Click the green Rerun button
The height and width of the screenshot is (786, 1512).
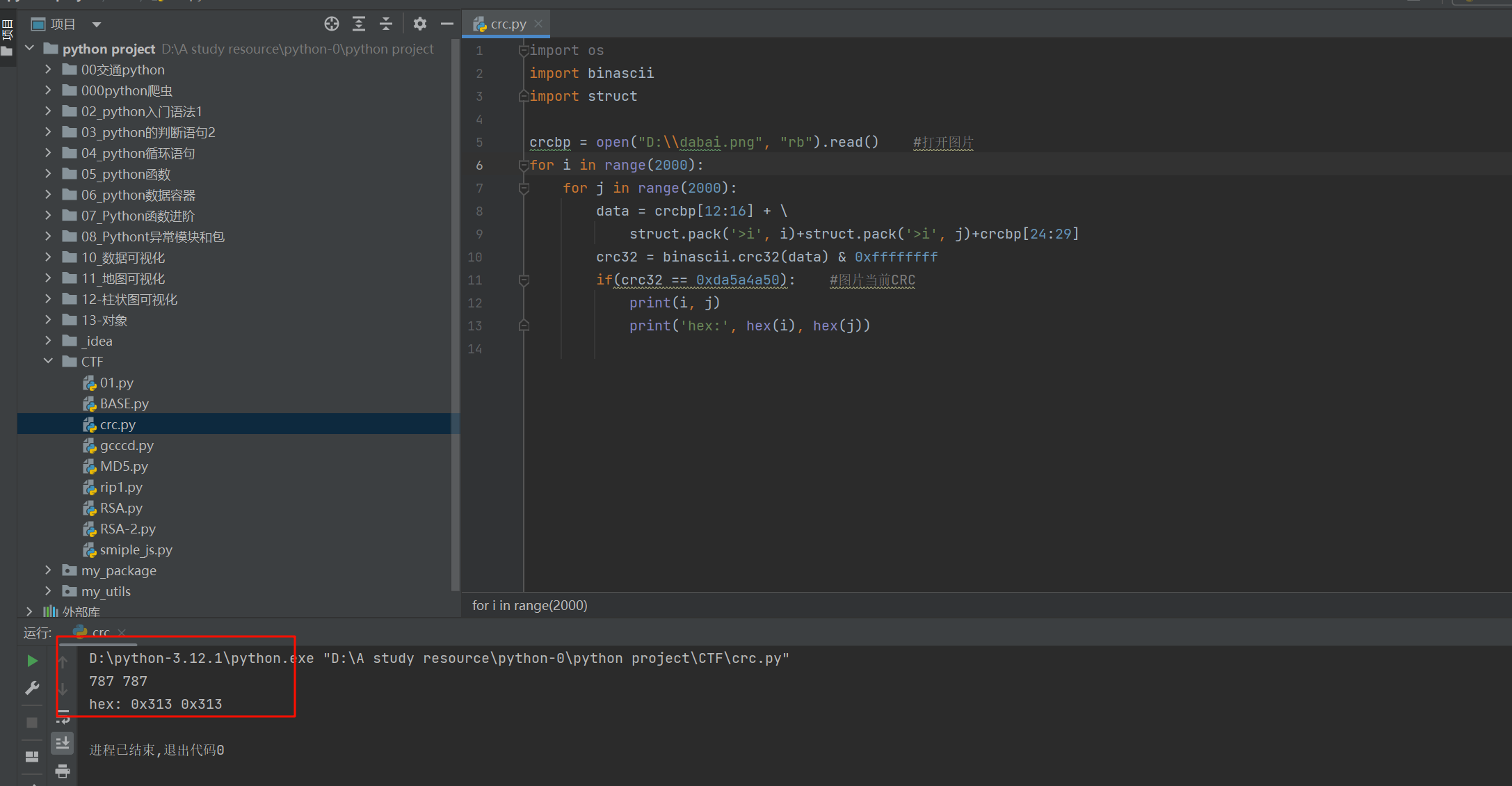click(32, 661)
